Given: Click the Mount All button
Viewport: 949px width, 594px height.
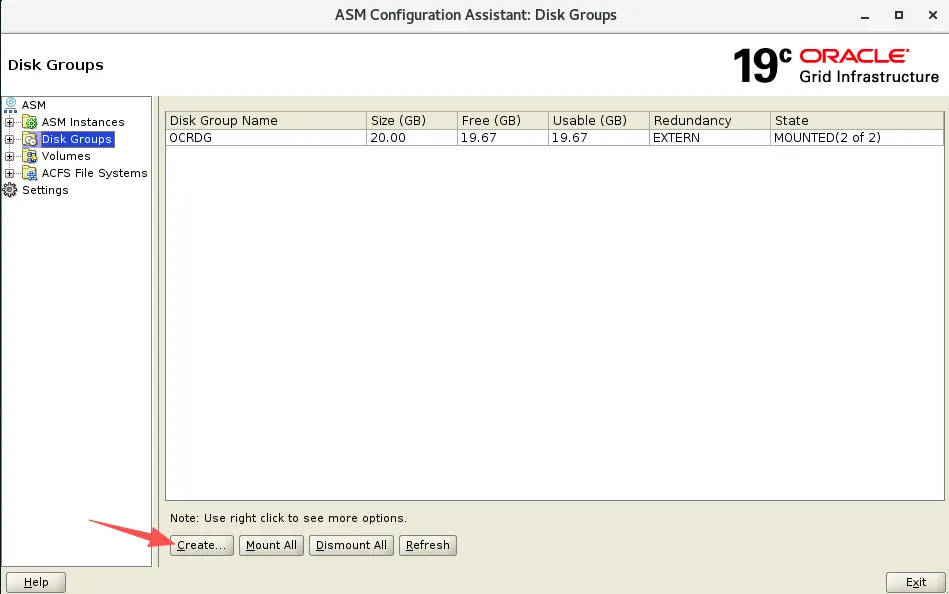Looking at the screenshot, I should click(271, 545).
